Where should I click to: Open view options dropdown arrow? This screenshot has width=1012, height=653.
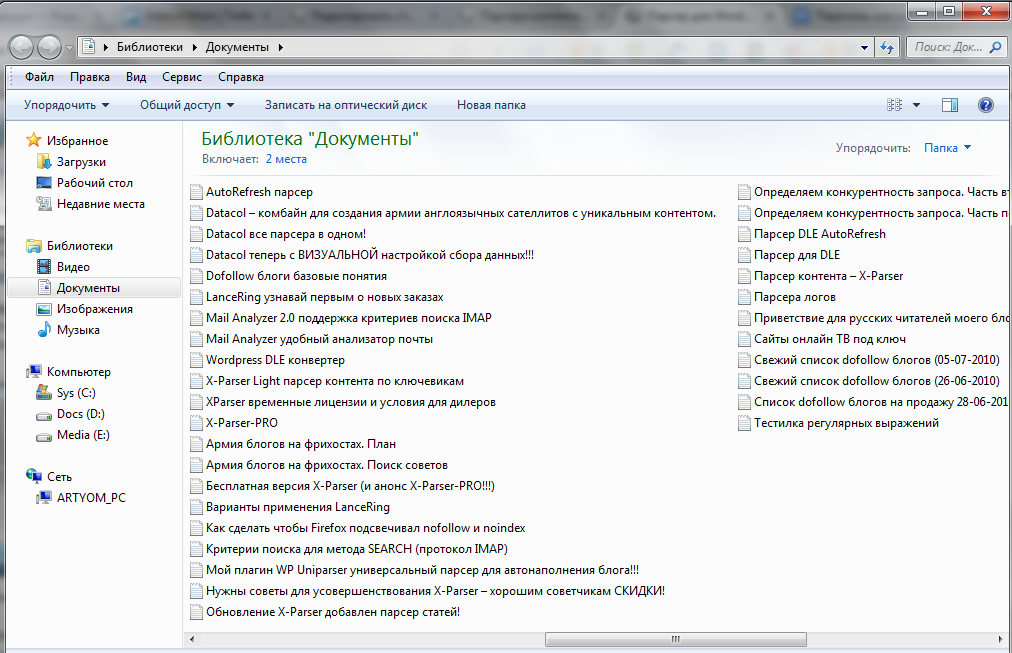916,105
